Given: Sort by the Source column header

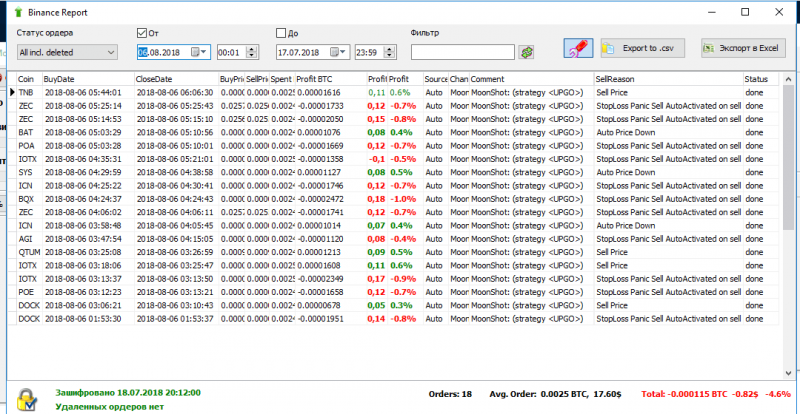Looking at the screenshot, I should point(436,79).
